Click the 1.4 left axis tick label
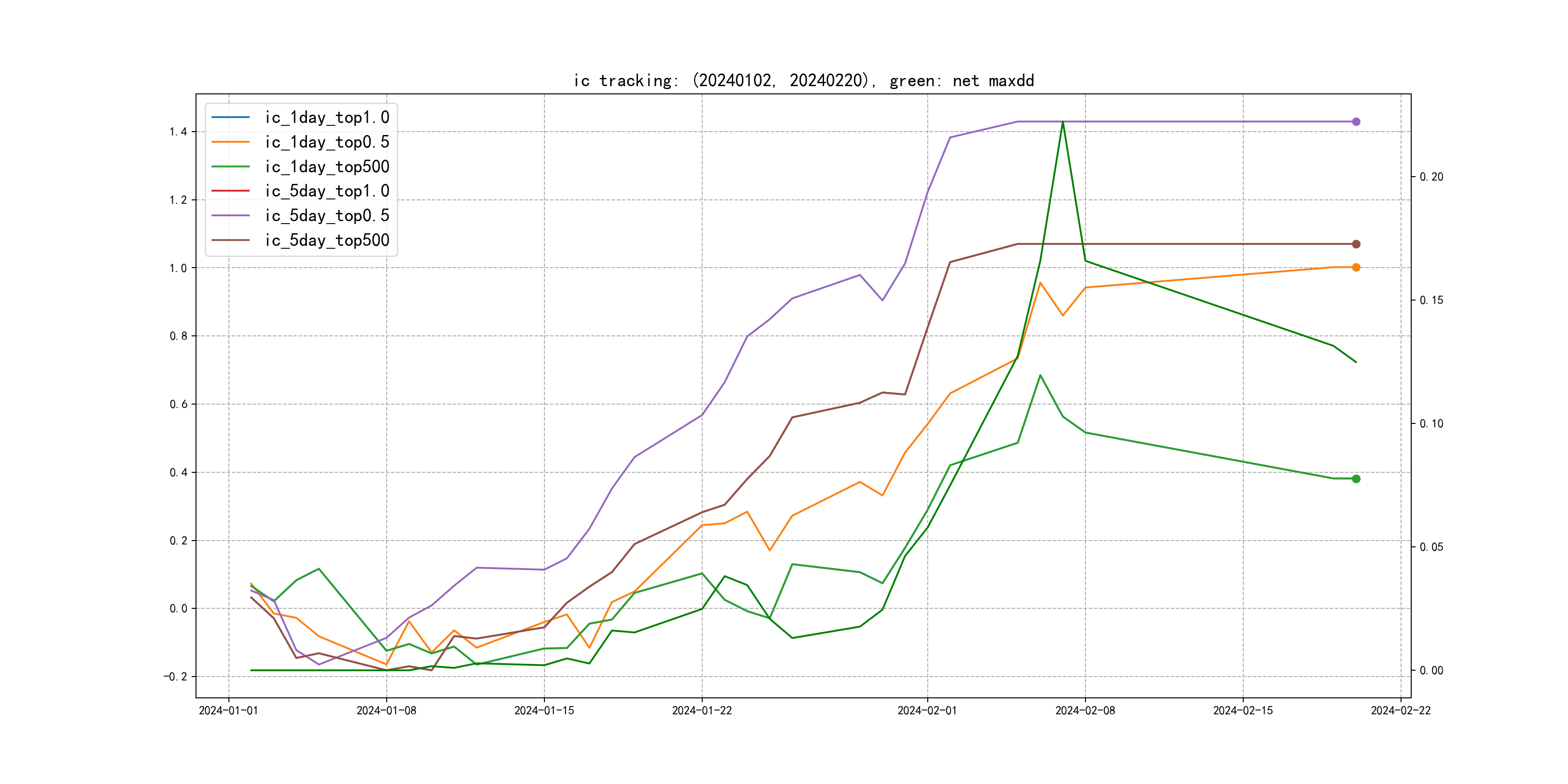The height and width of the screenshot is (784, 1568). (179, 132)
